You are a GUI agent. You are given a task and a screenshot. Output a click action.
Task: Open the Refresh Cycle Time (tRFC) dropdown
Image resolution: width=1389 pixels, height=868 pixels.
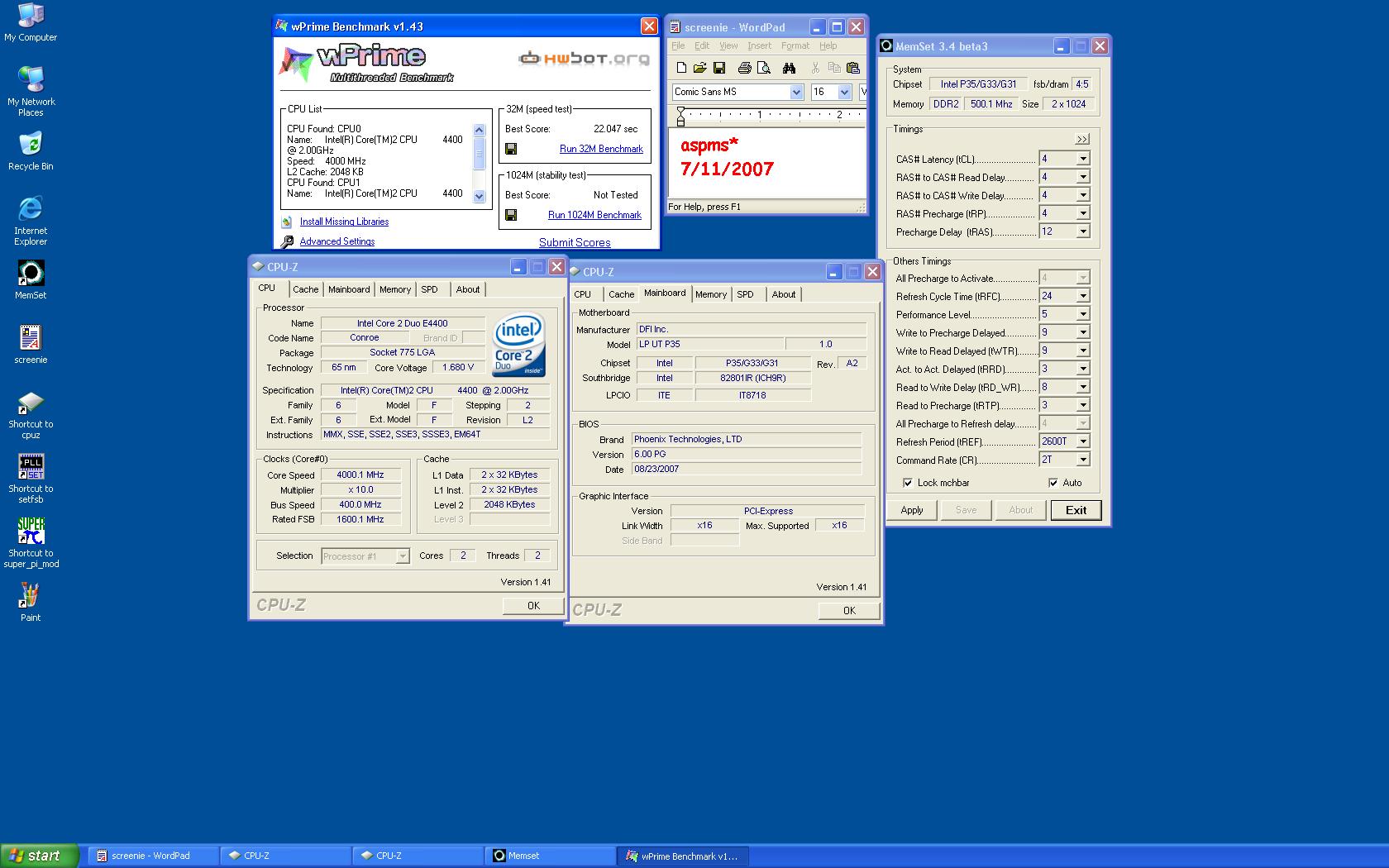(1083, 296)
